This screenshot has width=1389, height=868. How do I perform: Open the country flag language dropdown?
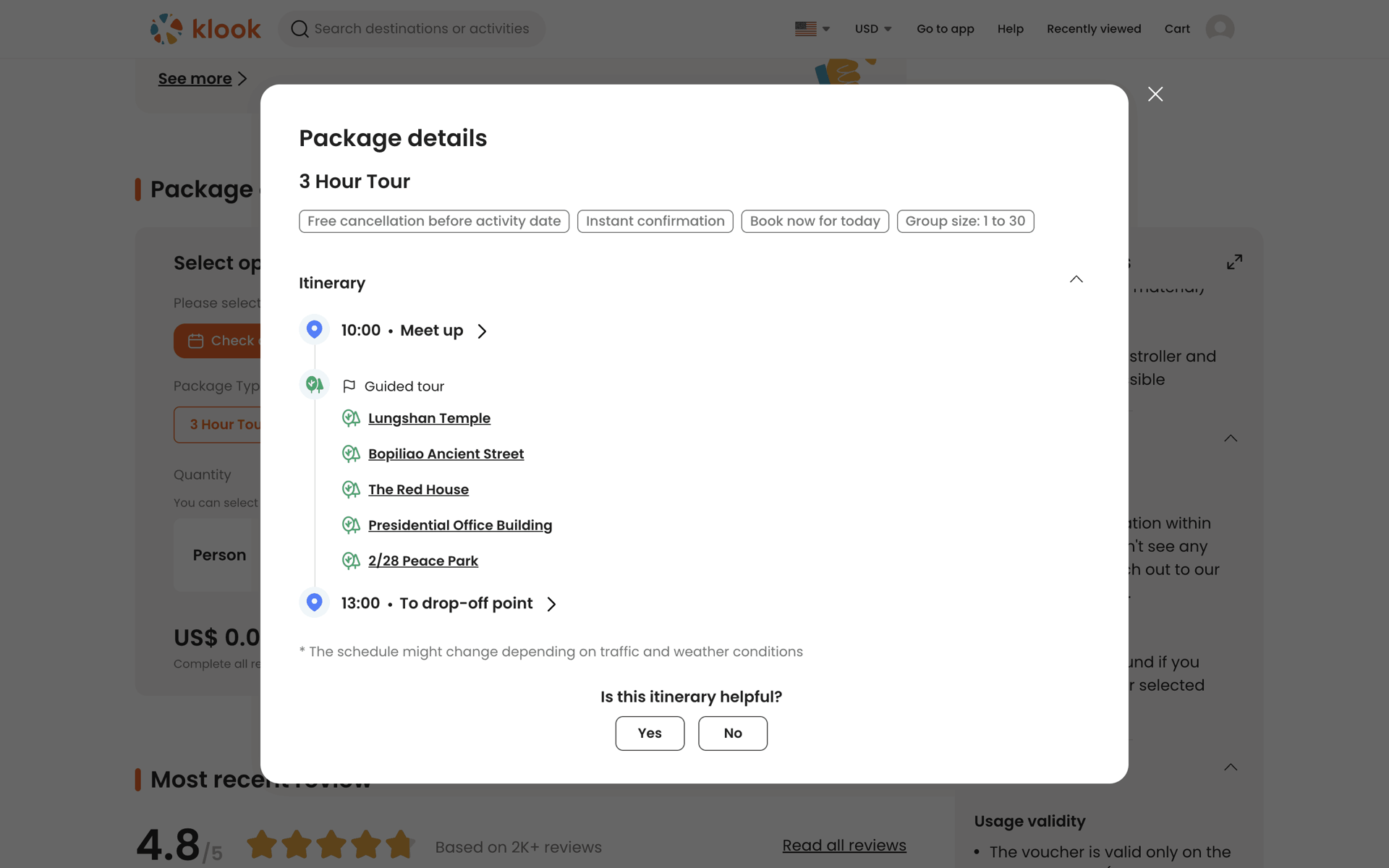click(812, 29)
